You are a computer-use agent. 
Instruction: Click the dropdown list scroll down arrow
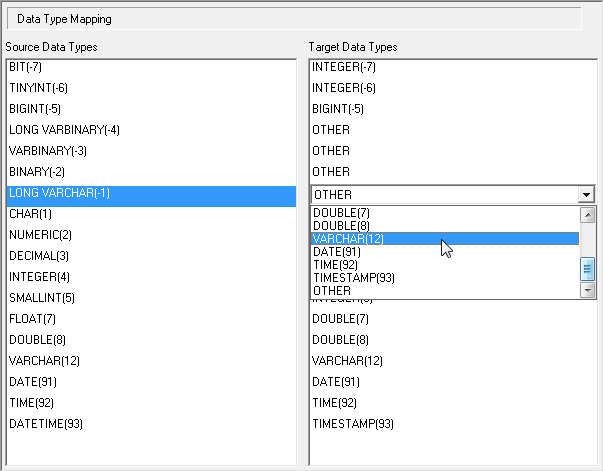[588, 290]
